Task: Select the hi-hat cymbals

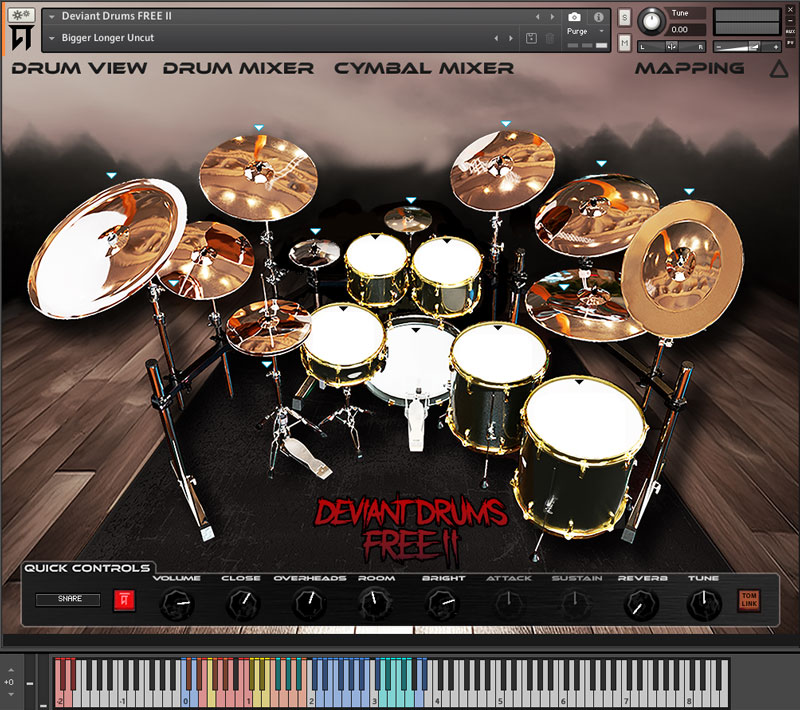Action: tap(269, 326)
